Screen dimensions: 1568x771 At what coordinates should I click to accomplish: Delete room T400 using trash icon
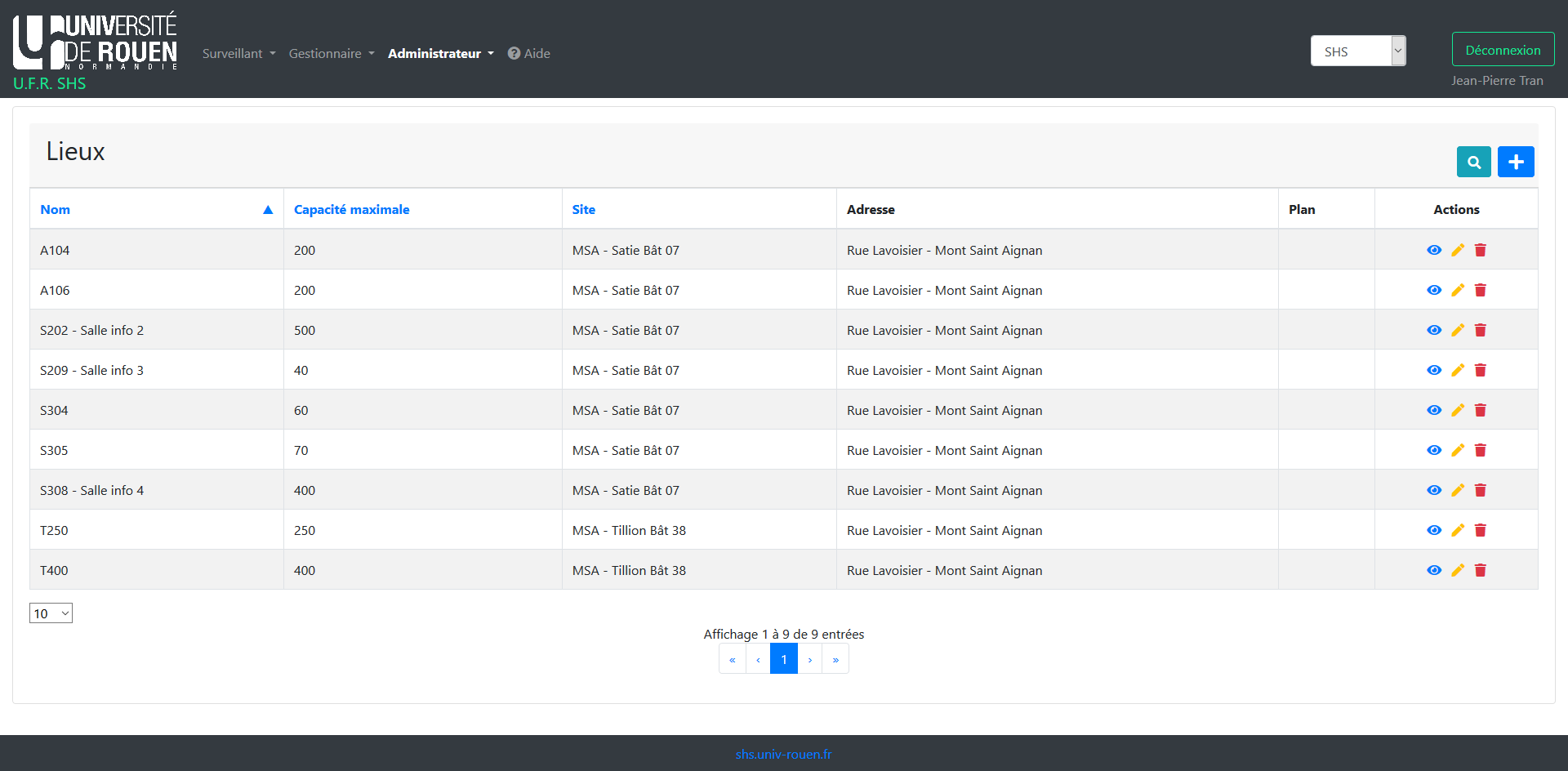point(1481,570)
